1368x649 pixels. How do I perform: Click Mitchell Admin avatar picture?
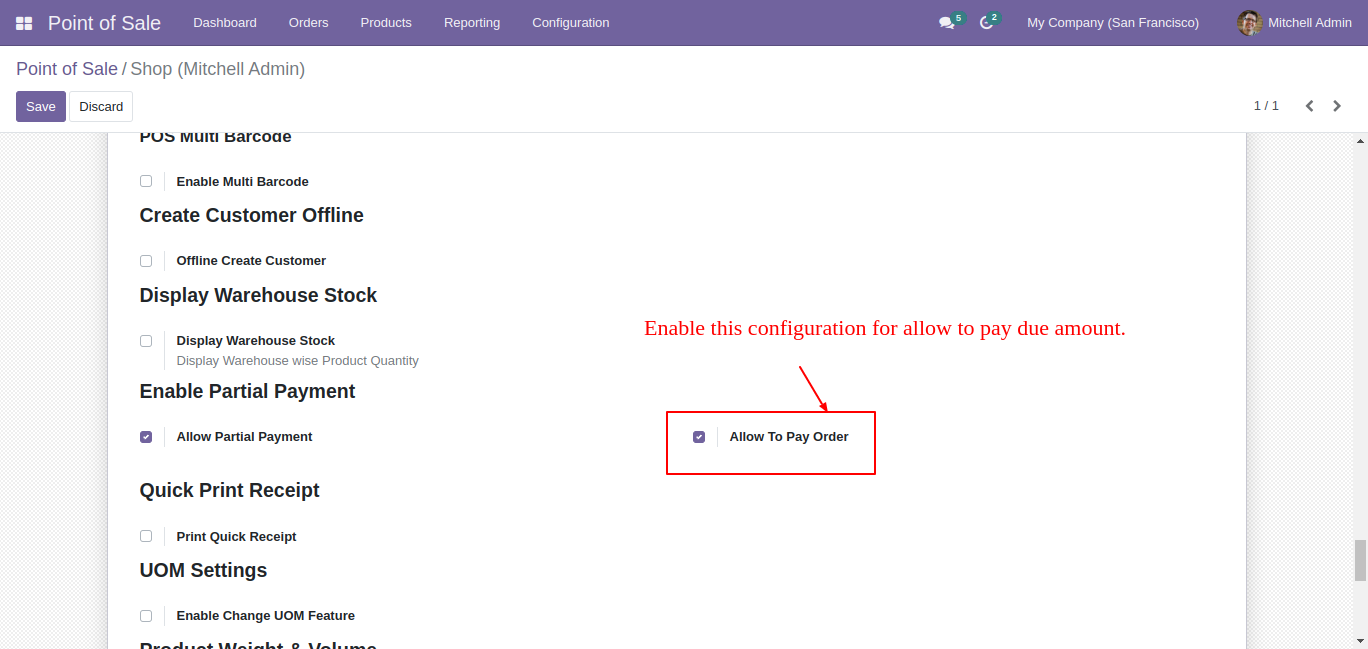(1249, 23)
